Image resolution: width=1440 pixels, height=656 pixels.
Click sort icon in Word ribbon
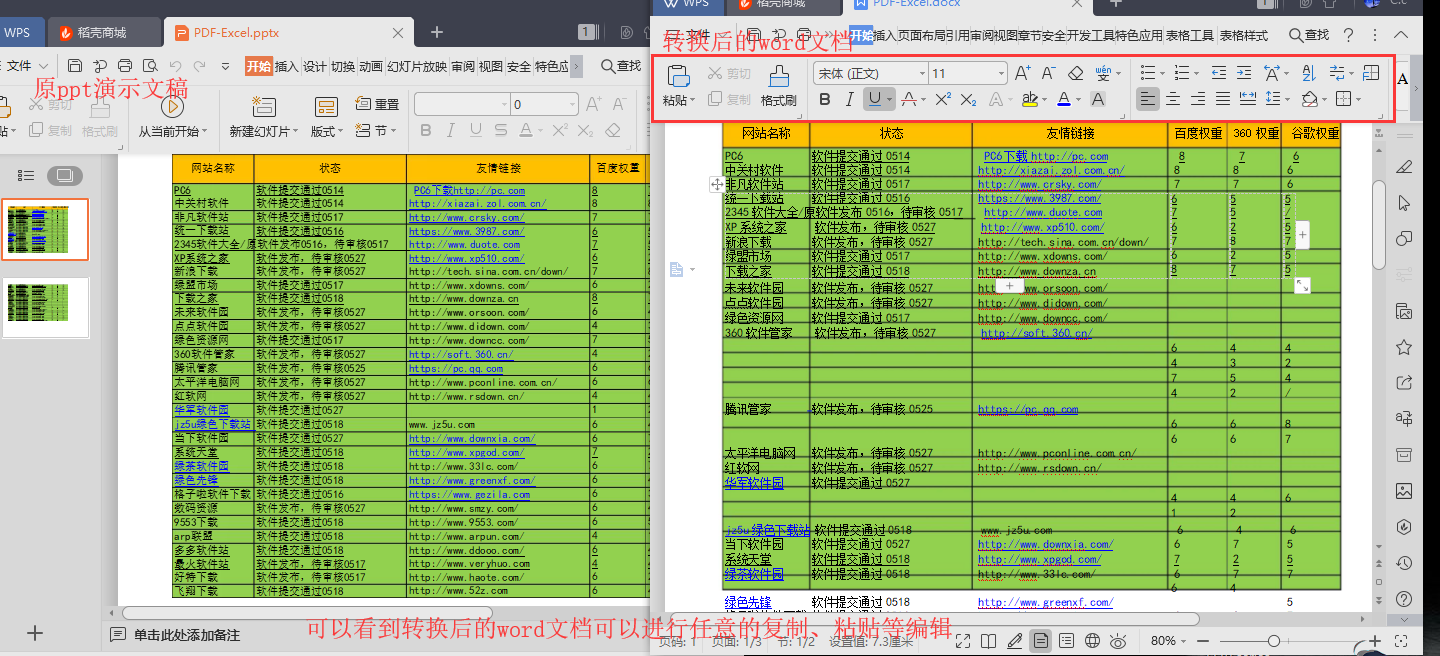1308,73
